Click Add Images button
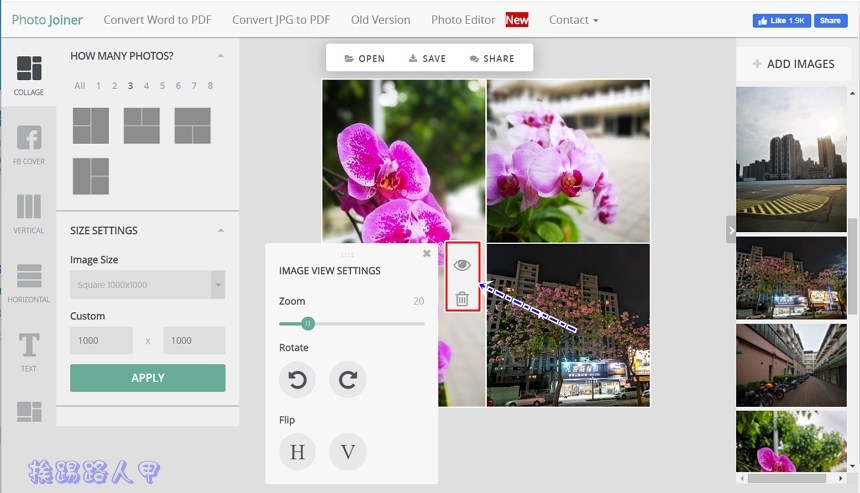 793,64
